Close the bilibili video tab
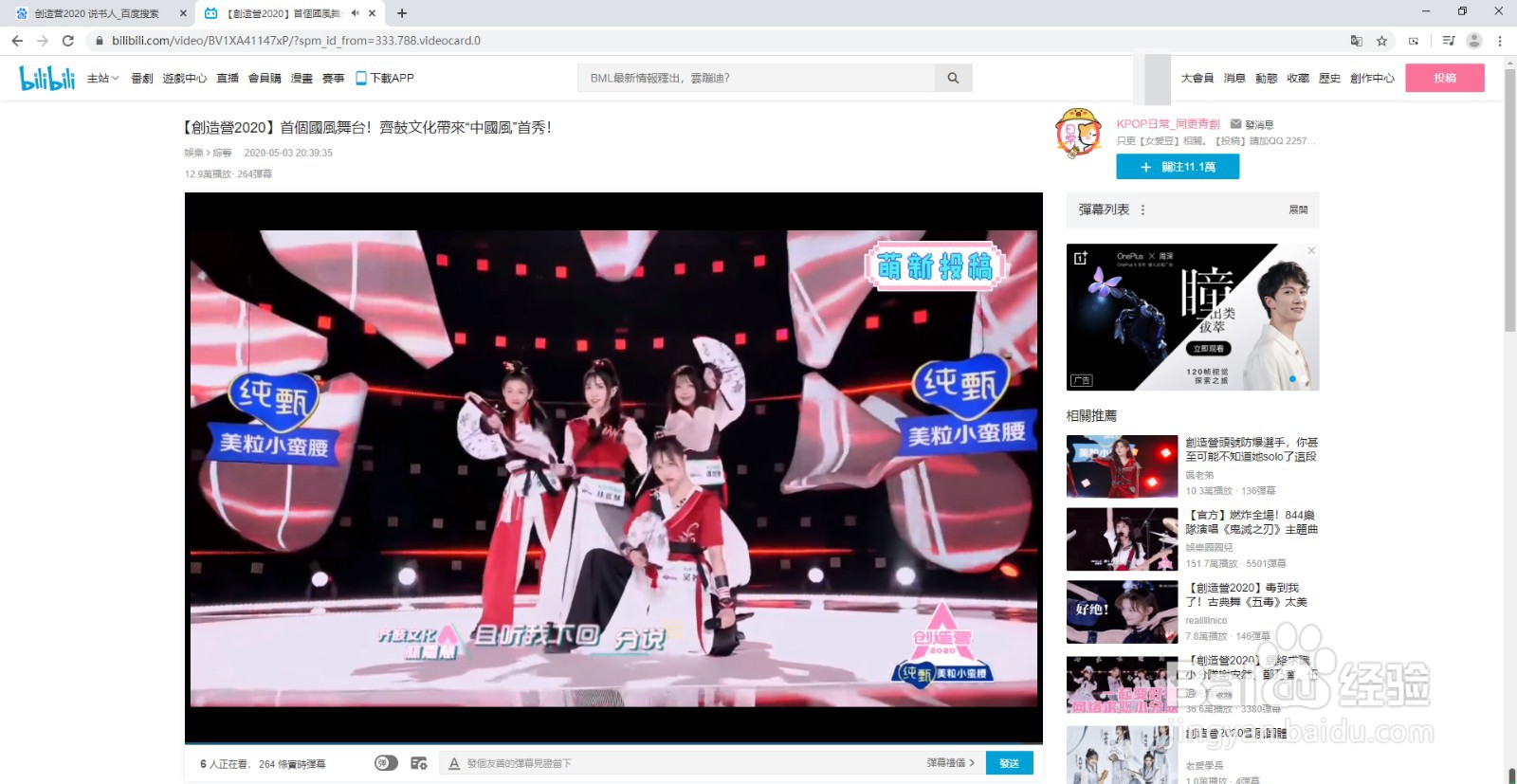This screenshot has height=784, width=1517. [x=373, y=13]
